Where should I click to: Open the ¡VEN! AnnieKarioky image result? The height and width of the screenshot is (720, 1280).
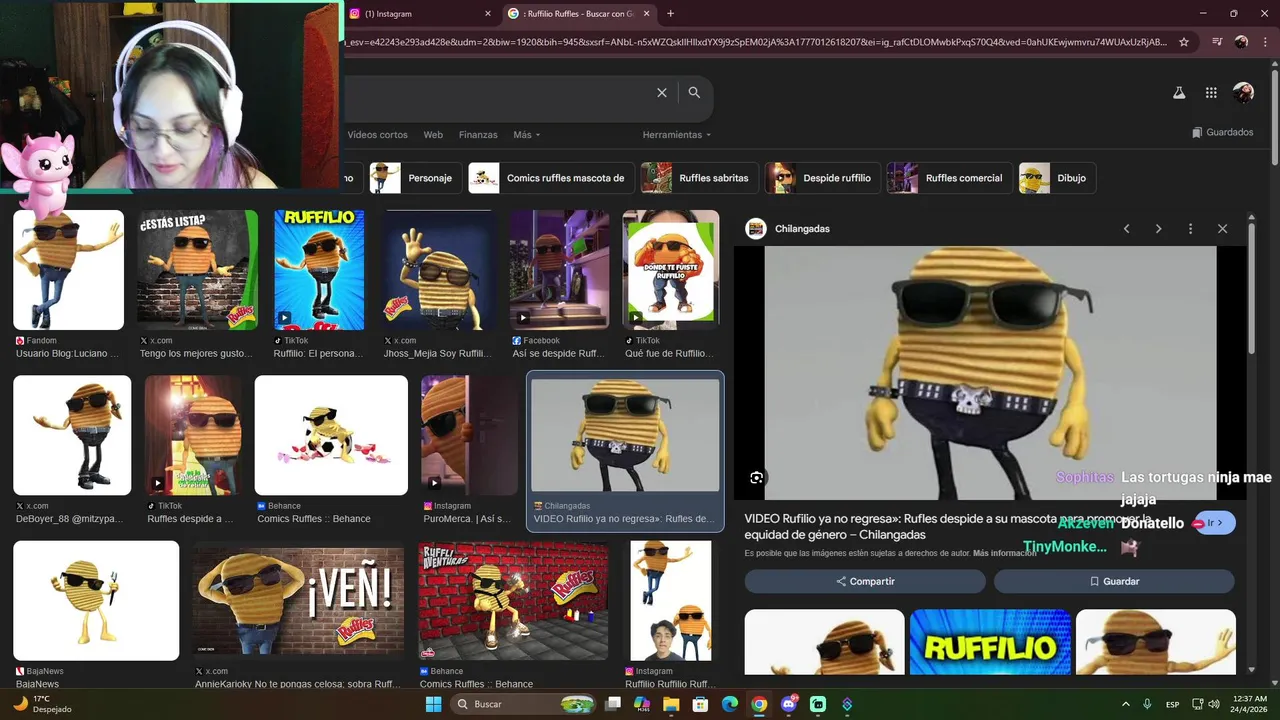[x=298, y=600]
